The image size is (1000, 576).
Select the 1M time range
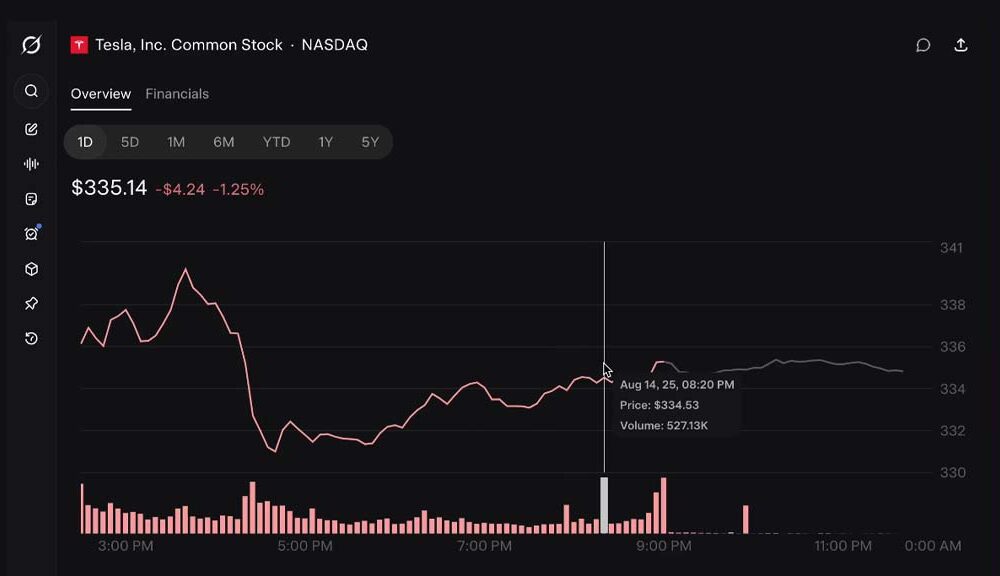[x=176, y=142]
